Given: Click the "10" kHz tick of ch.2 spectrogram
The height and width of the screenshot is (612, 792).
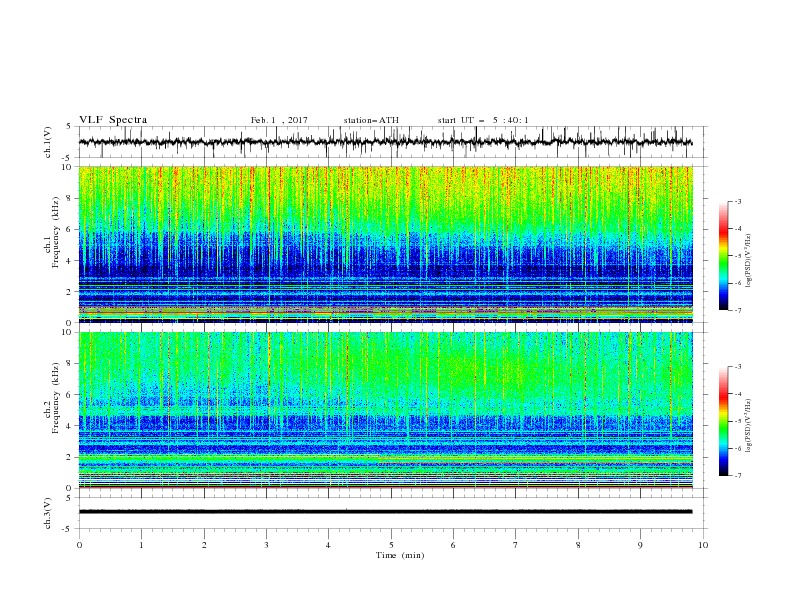Looking at the screenshot, I should [x=68, y=332].
